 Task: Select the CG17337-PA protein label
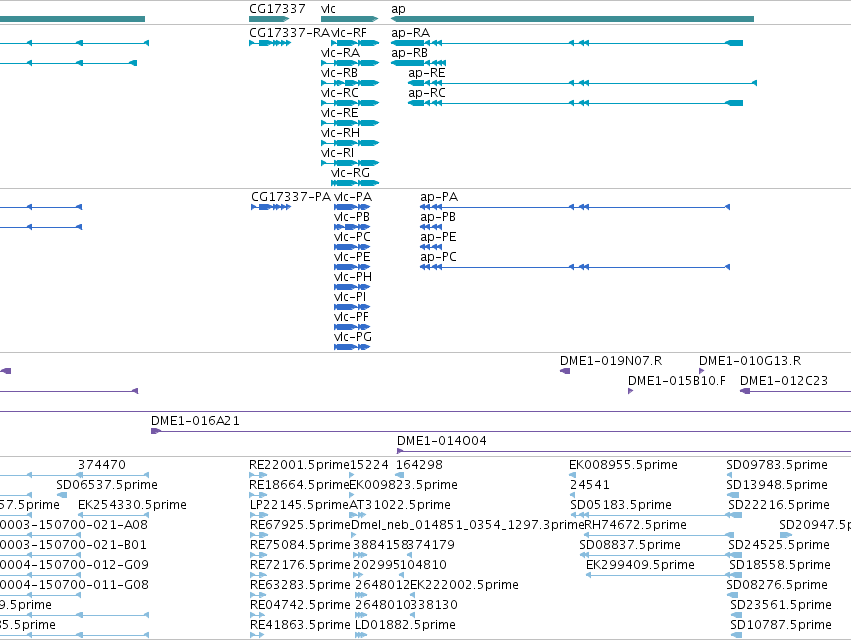point(291,197)
